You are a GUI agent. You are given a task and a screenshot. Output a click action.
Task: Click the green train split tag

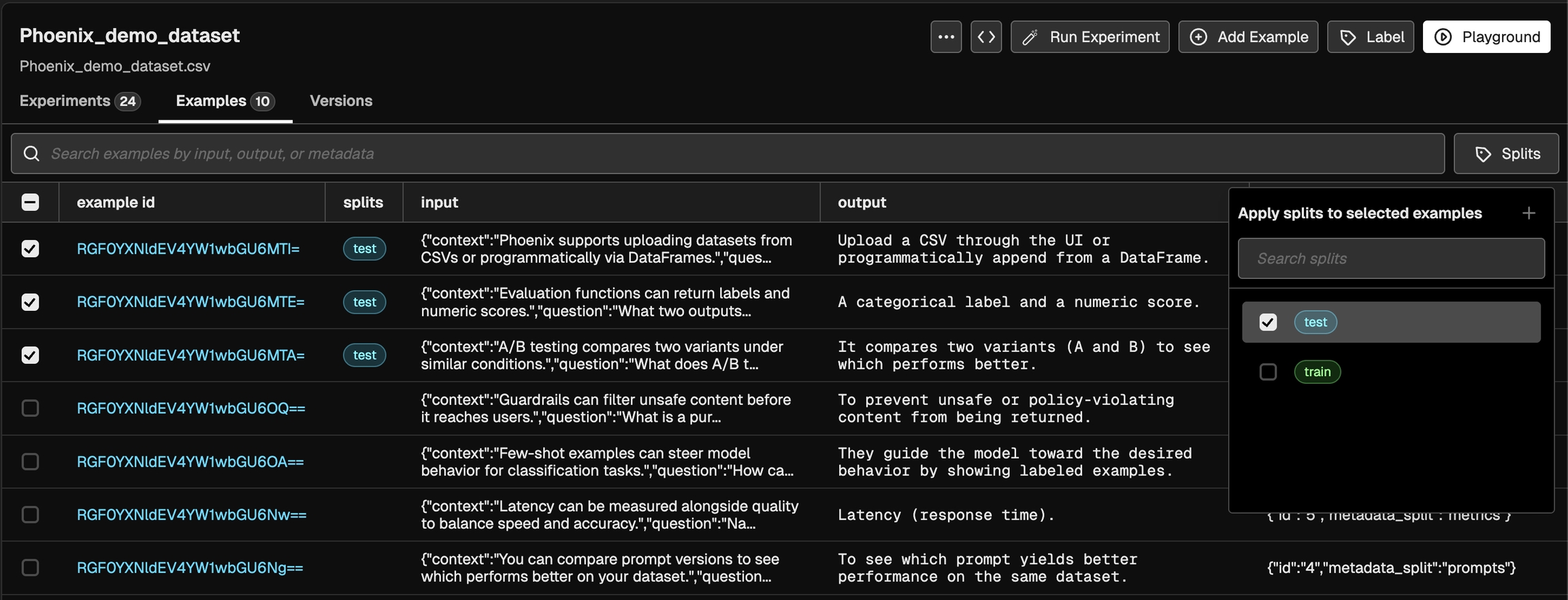pos(1317,372)
